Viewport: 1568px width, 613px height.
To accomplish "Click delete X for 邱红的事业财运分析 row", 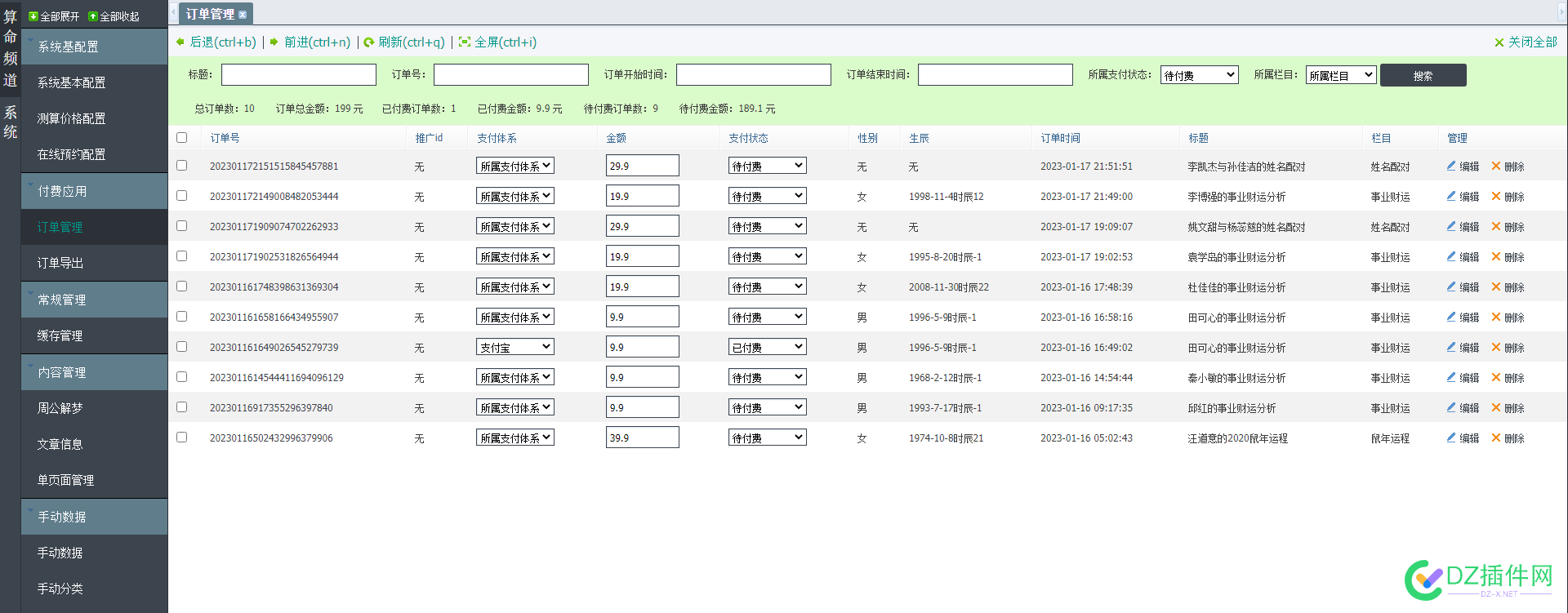I will click(1496, 407).
